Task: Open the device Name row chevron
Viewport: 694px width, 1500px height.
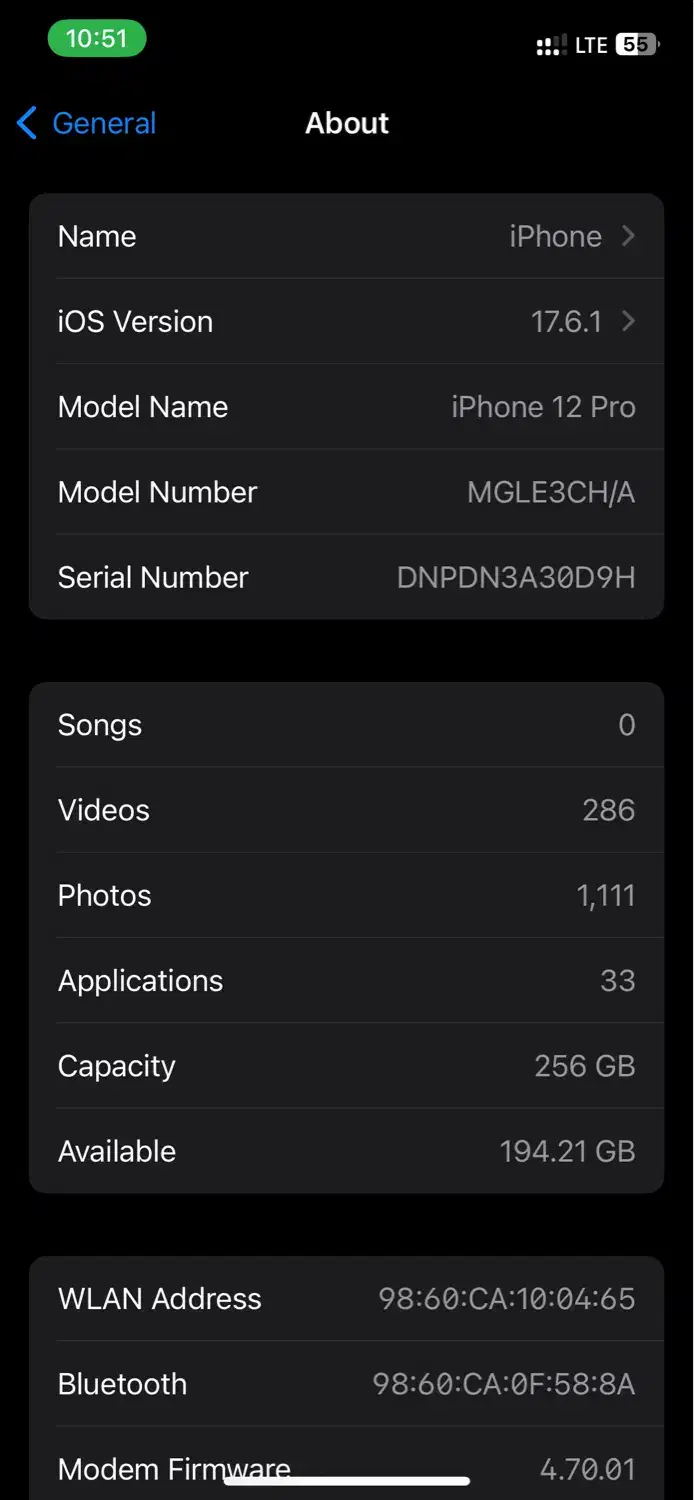Action: (x=628, y=236)
